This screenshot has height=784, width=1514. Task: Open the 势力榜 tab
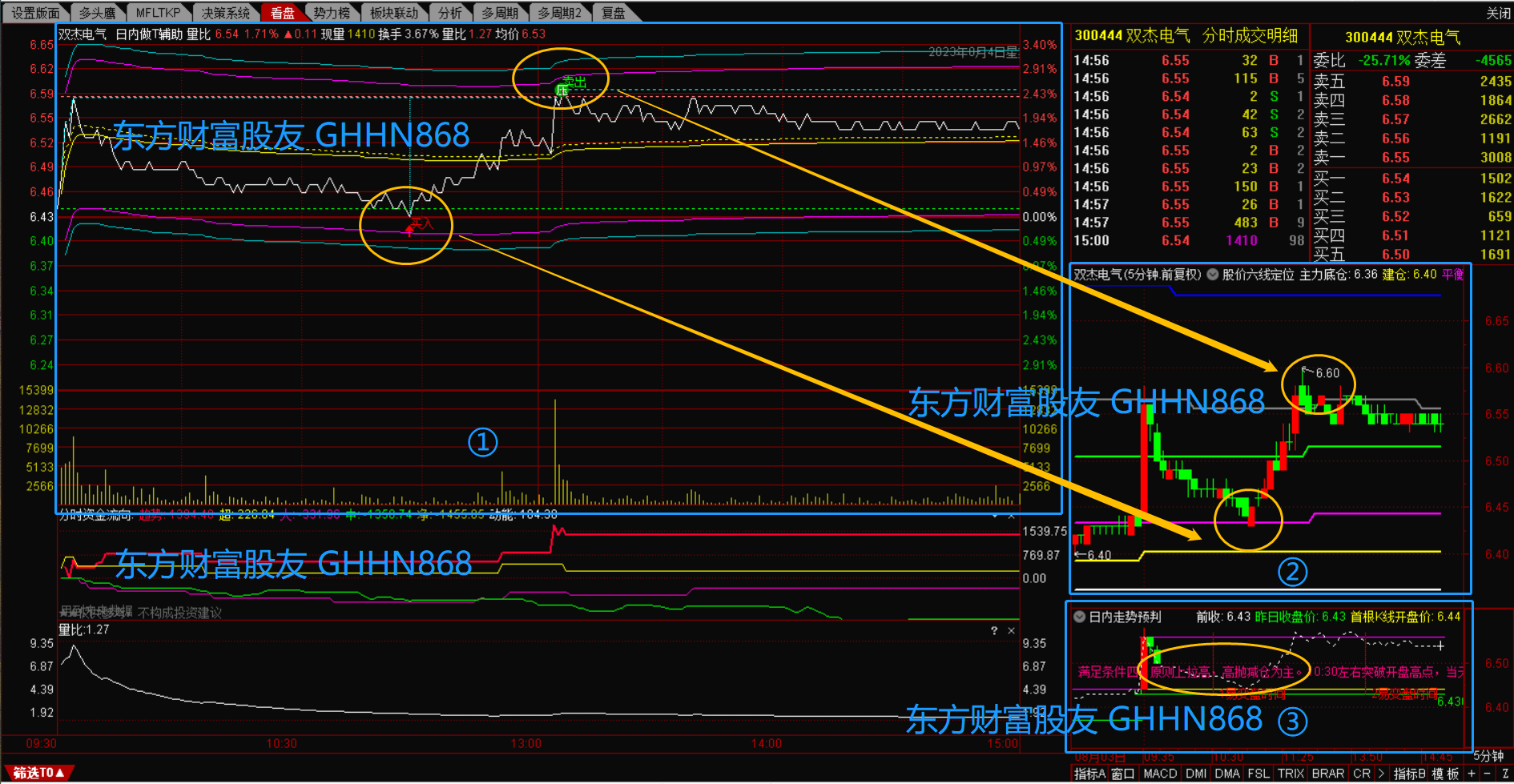(x=332, y=13)
